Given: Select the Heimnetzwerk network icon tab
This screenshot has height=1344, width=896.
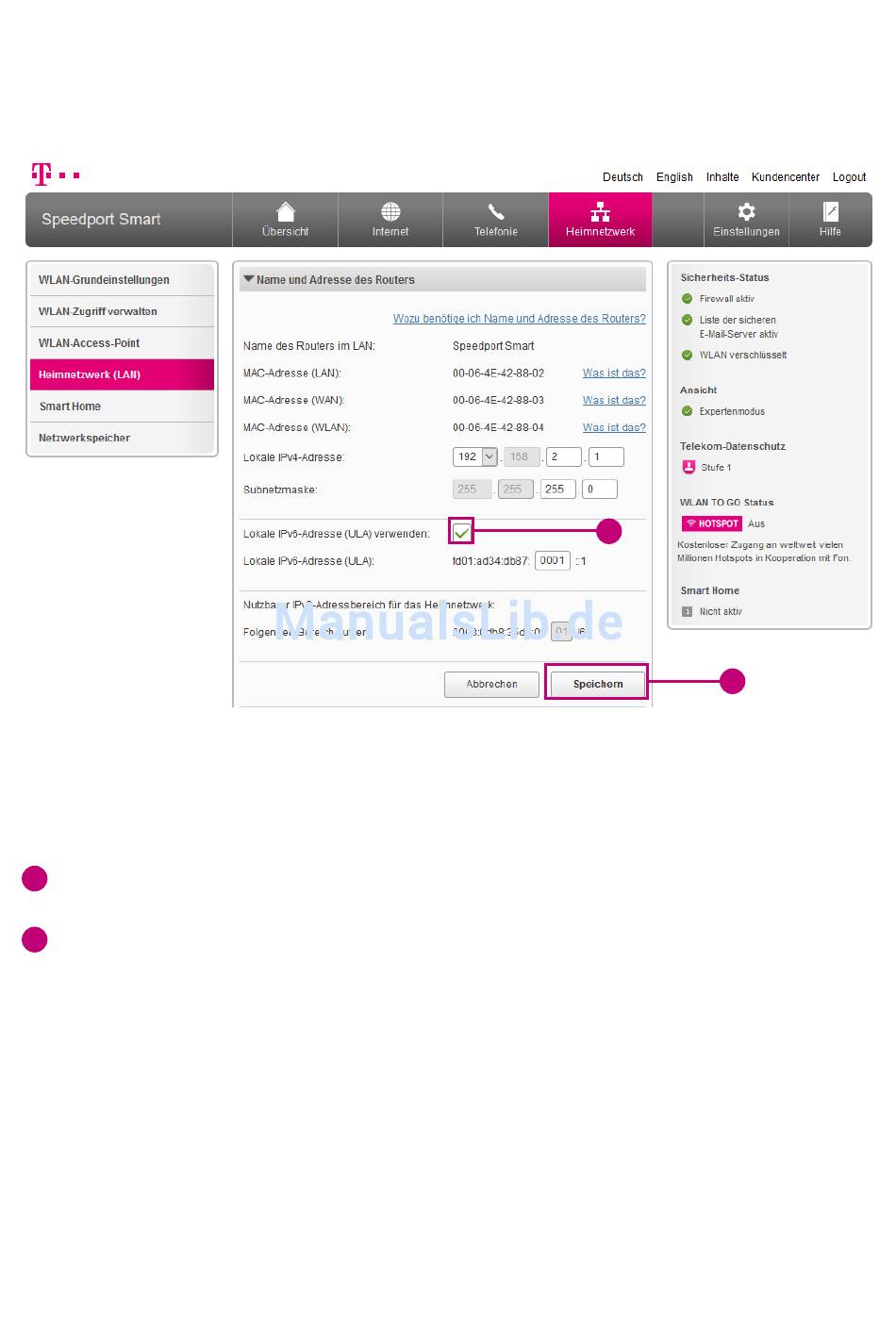Looking at the screenshot, I should (600, 220).
